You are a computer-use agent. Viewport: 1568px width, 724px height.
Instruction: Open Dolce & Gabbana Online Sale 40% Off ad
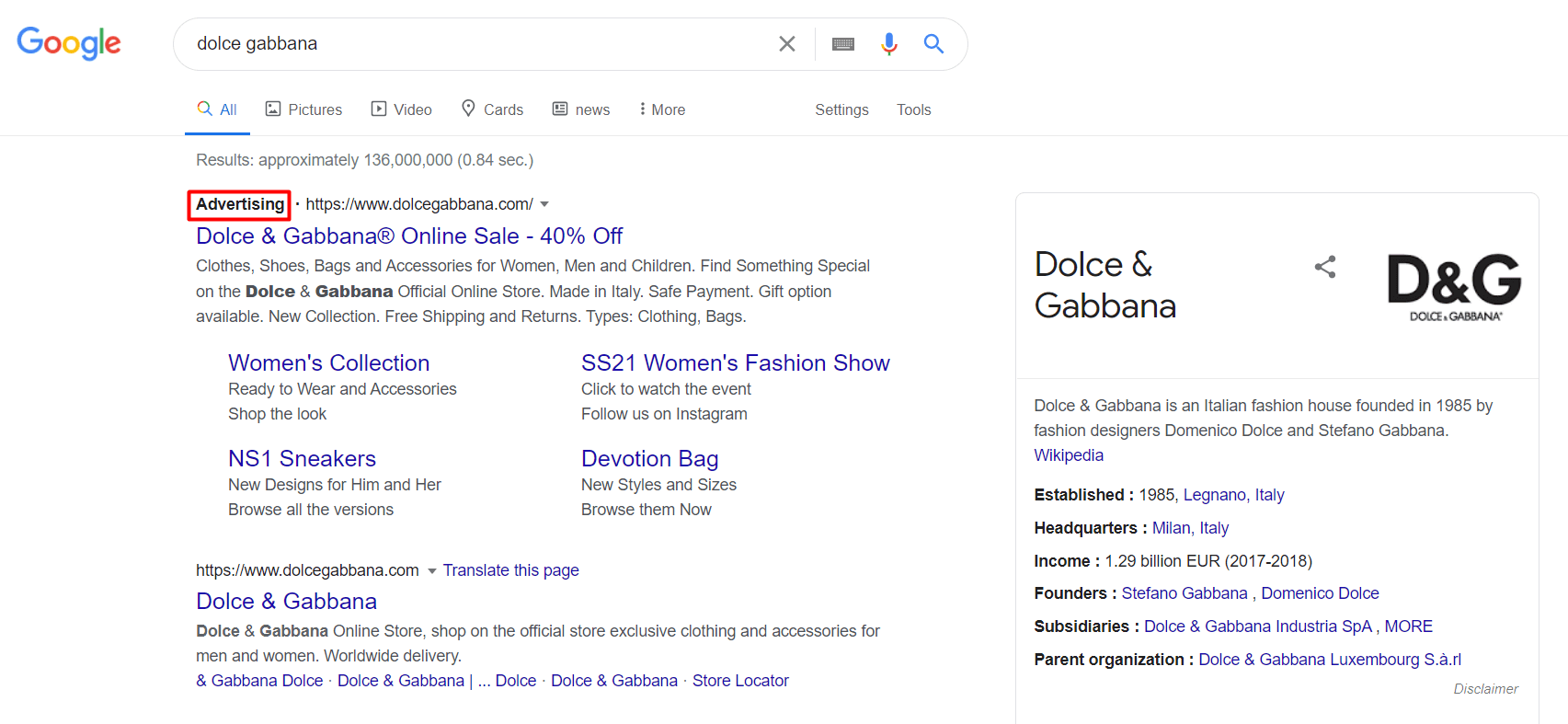(x=409, y=236)
